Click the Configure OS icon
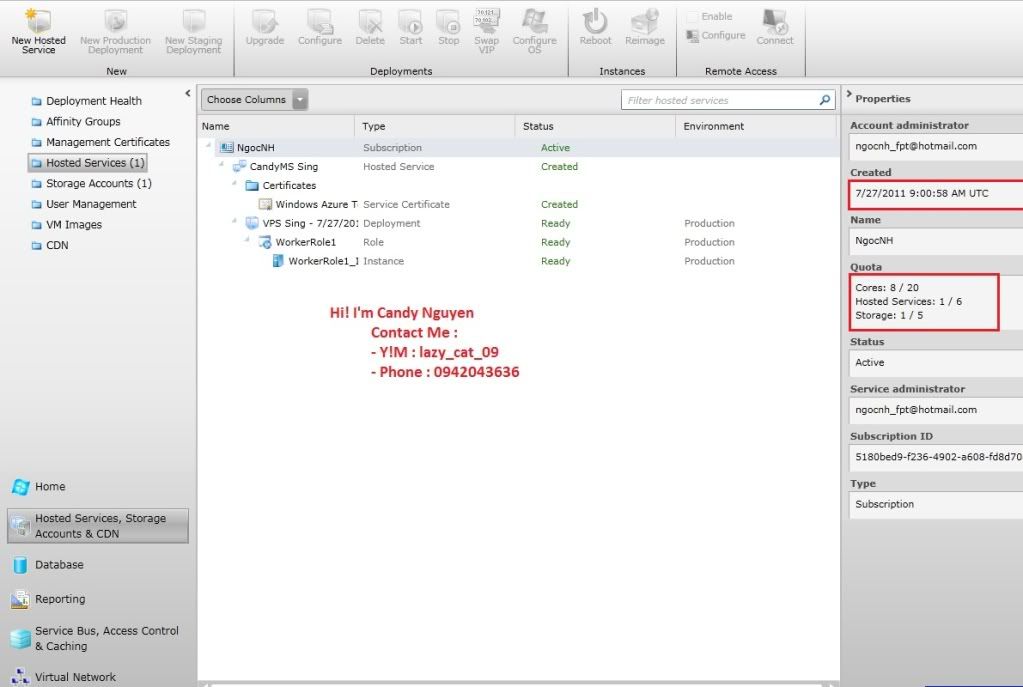Screen dimensions: 1023x687 [534, 21]
